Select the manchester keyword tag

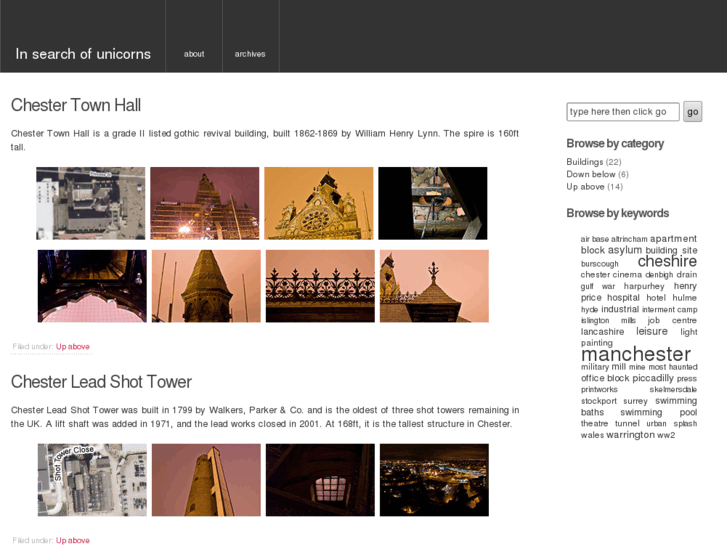pos(635,354)
